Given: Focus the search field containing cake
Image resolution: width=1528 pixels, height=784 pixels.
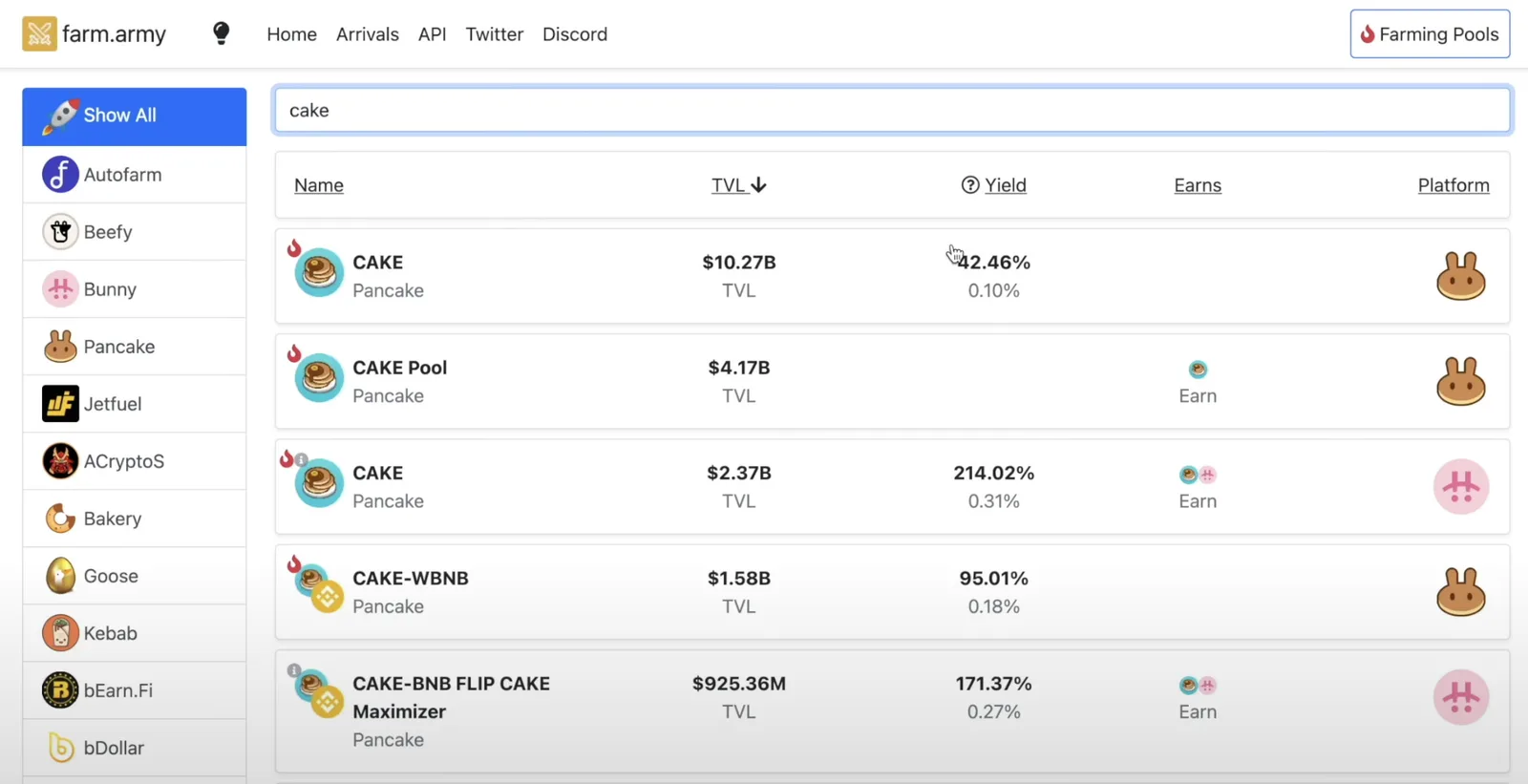Looking at the screenshot, I should [892, 110].
